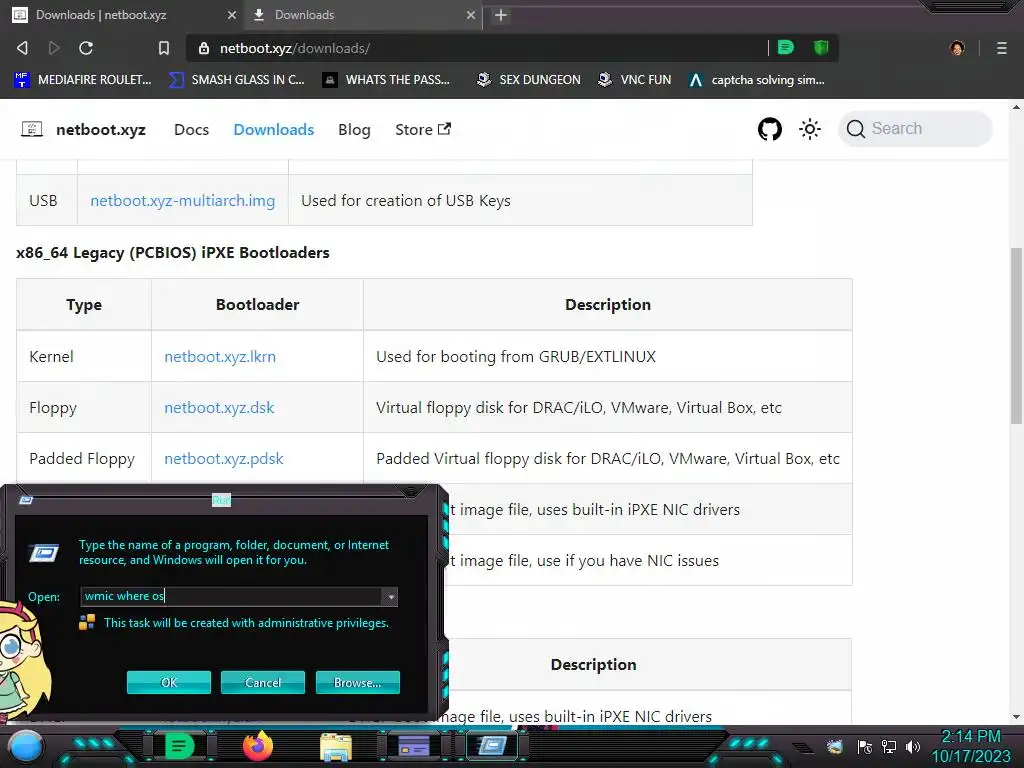Open a new browser tab with plus
1024x768 pixels.
tap(501, 15)
